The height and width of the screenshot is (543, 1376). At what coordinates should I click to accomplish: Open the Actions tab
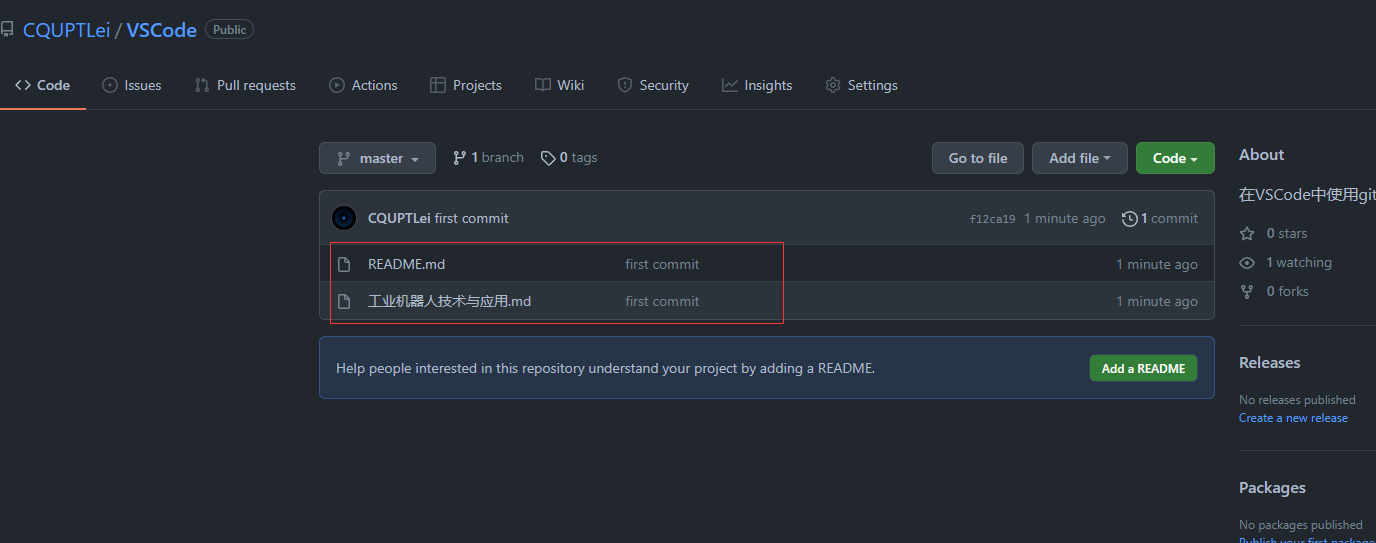(x=363, y=85)
